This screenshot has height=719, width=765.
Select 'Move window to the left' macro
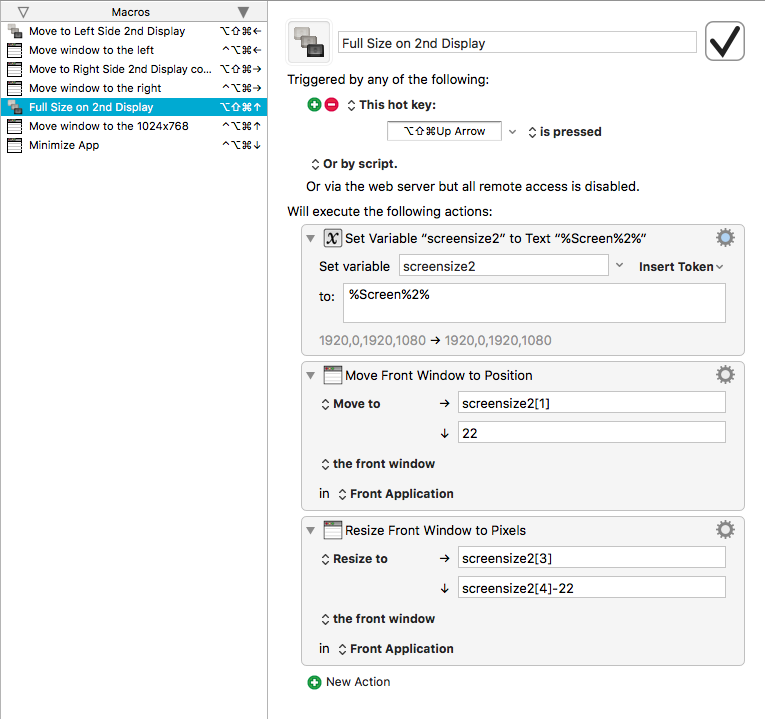tap(134, 50)
